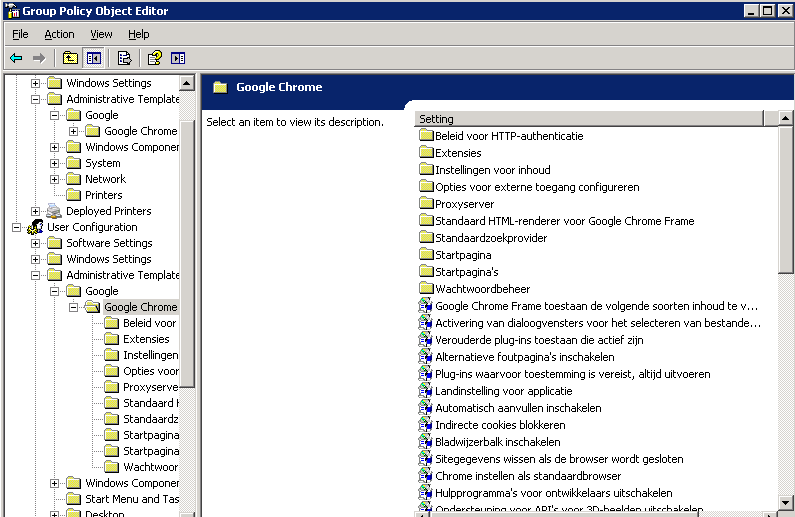Click the Deployed Printers icon in tree
The width and height of the screenshot is (795, 517).
coord(54,211)
